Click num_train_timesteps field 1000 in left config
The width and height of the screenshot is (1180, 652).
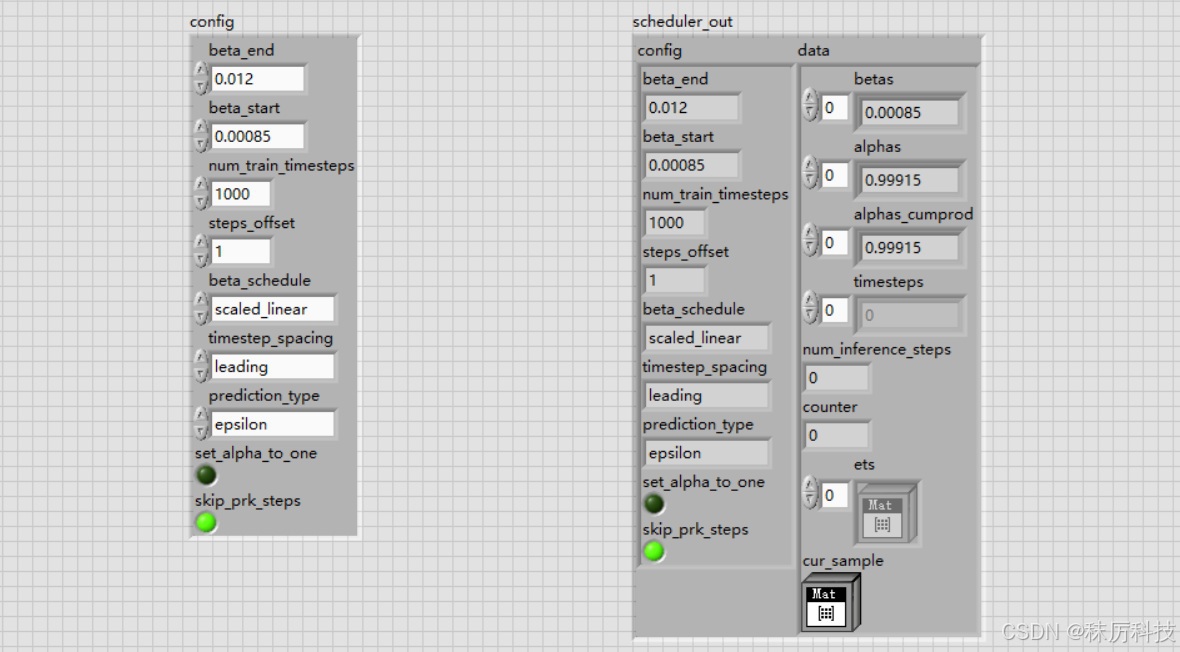[240, 193]
